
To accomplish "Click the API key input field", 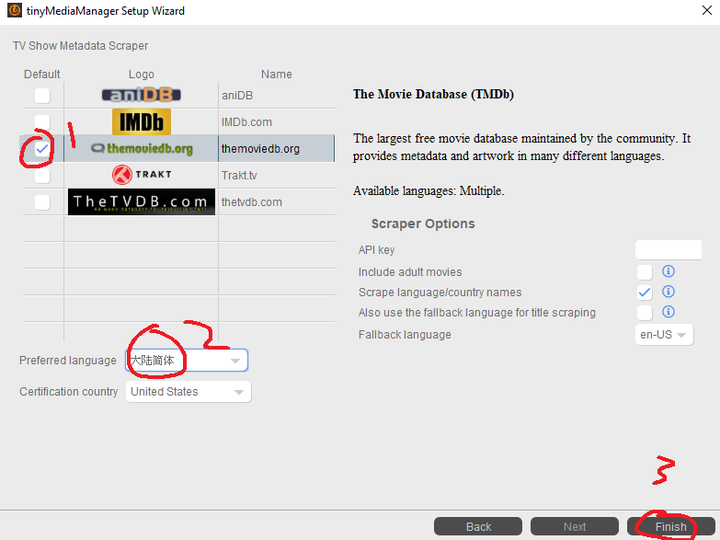I will click(x=668, y=250).
